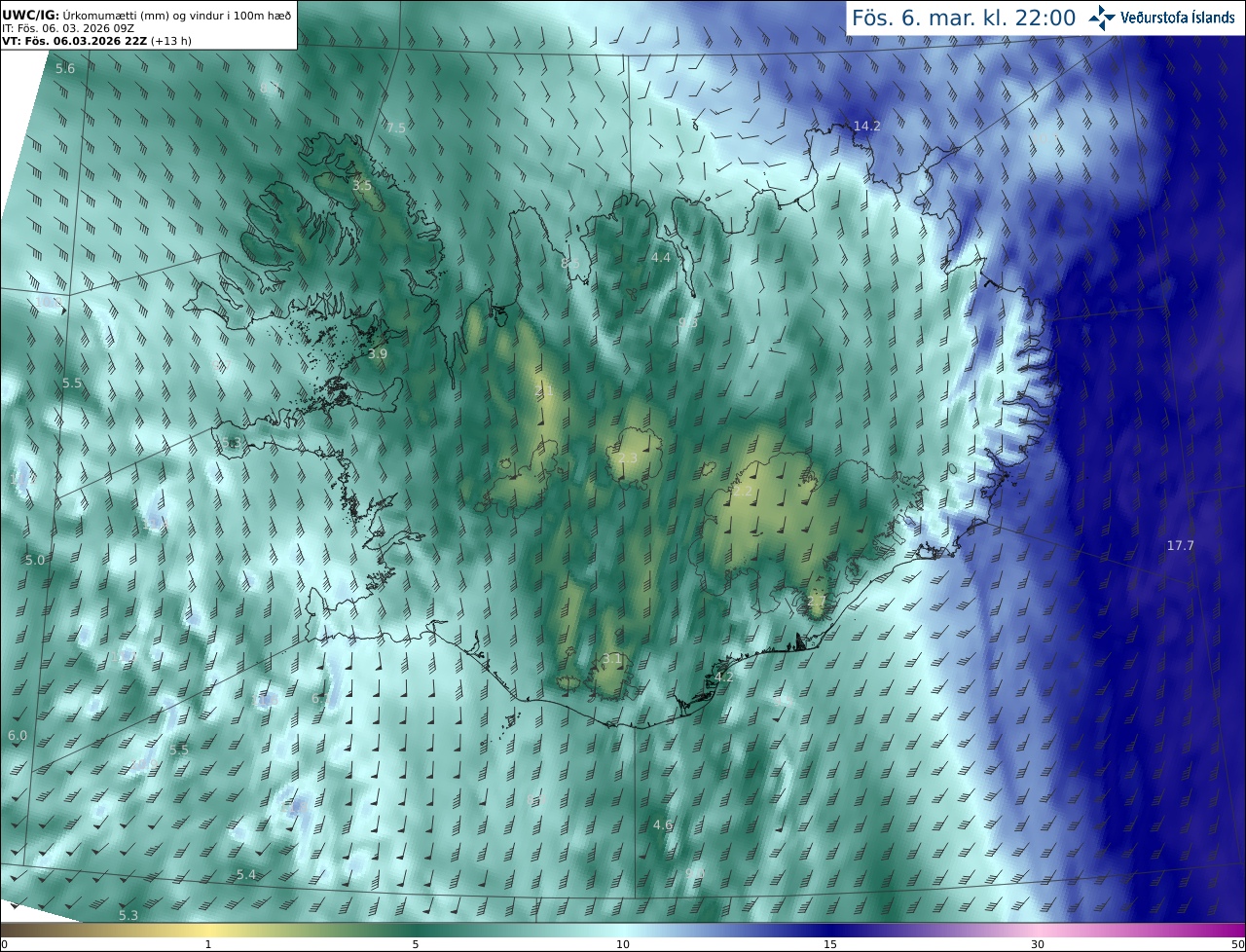The width and height of the screenshot is (1246, 952).
Task: Click the colorbar tick label 10
Action: click(623, 944)
